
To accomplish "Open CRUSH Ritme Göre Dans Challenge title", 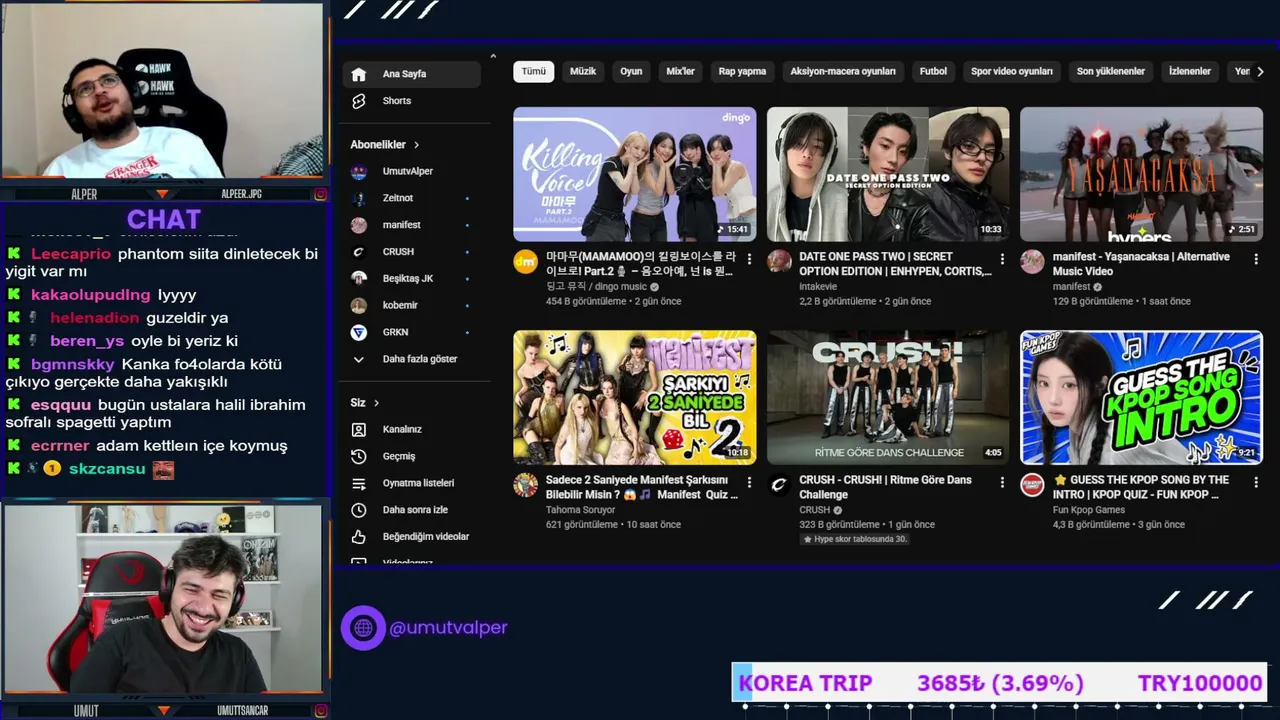I will tap(885, 487).
